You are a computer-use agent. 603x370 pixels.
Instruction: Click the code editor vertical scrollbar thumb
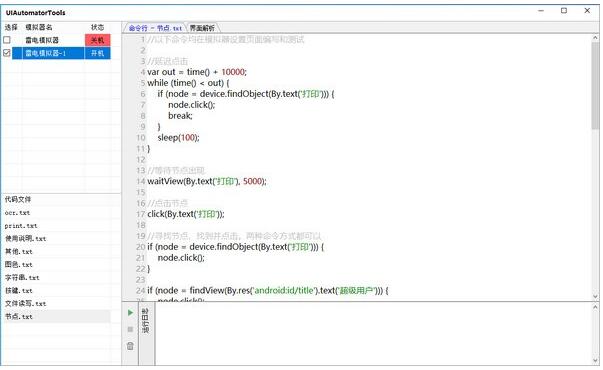click(x=595, y=86)
